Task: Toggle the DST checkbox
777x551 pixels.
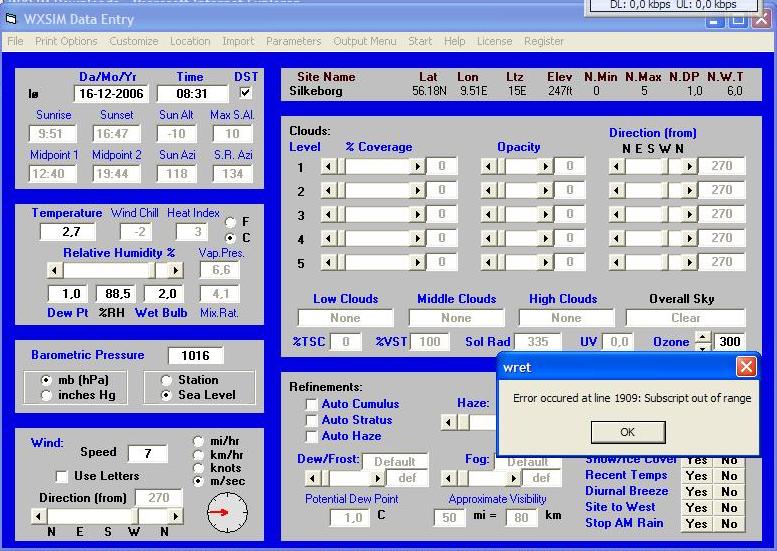Action: tap(245, 93)
